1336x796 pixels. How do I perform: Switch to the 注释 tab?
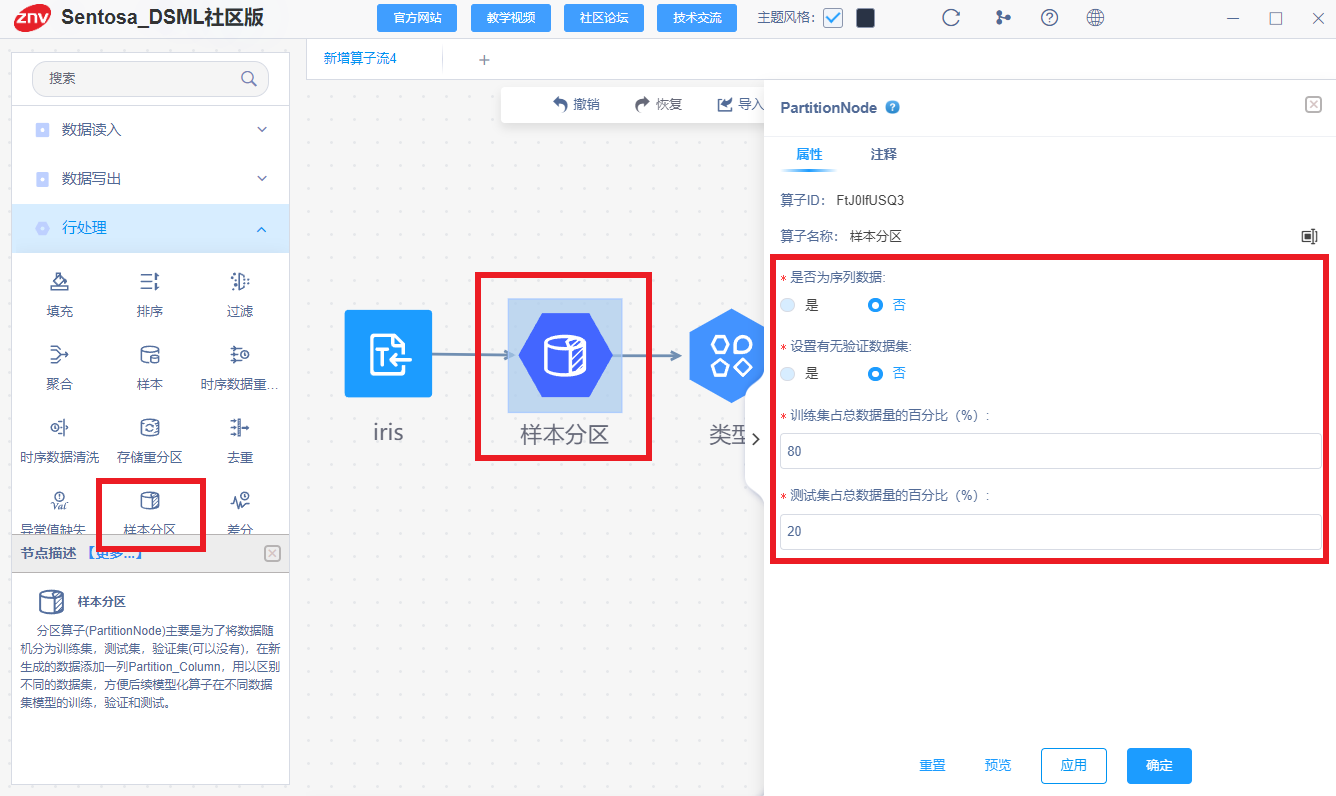(x=883, y=155)
